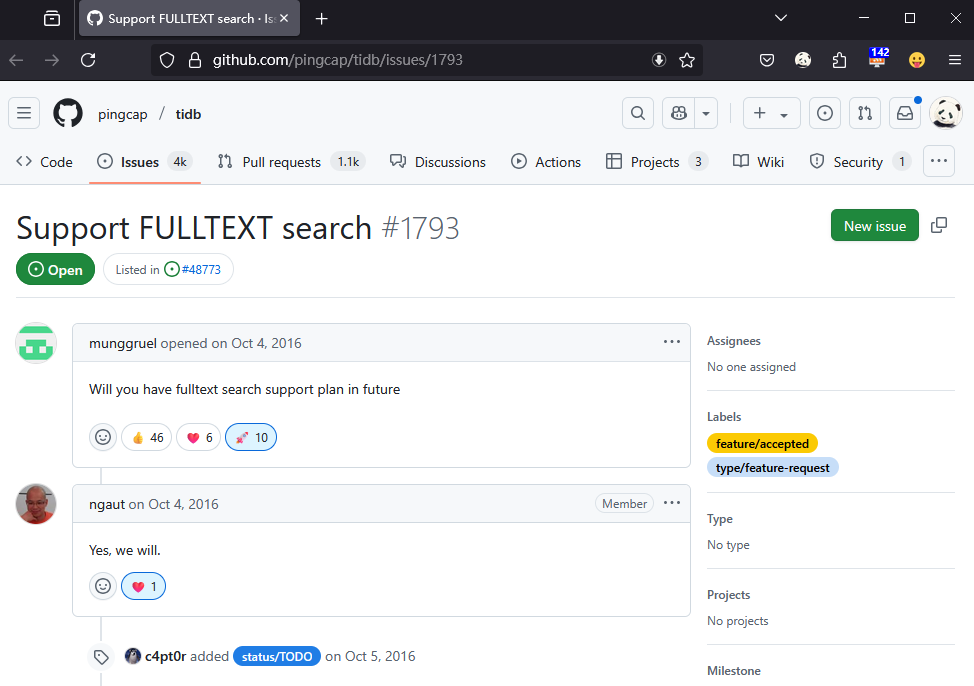View site security padlock info
974x686 pixels.
click(x=195, y=60)
